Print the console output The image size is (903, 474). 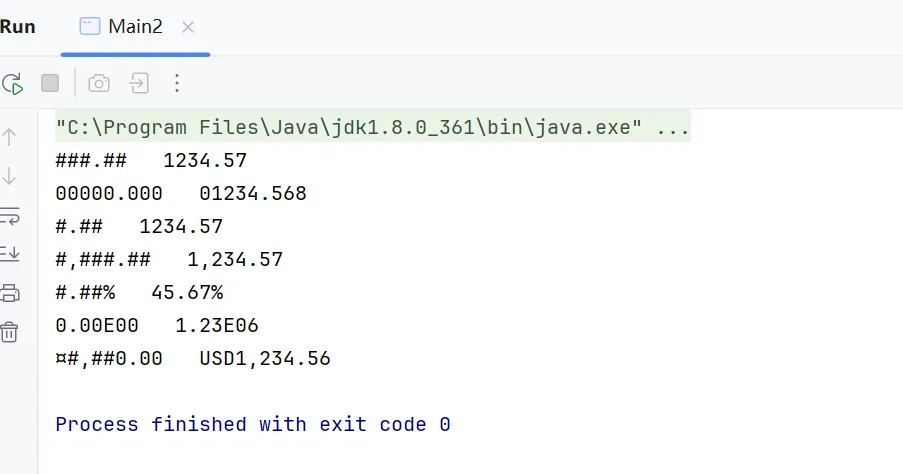[x=10, y=293]
